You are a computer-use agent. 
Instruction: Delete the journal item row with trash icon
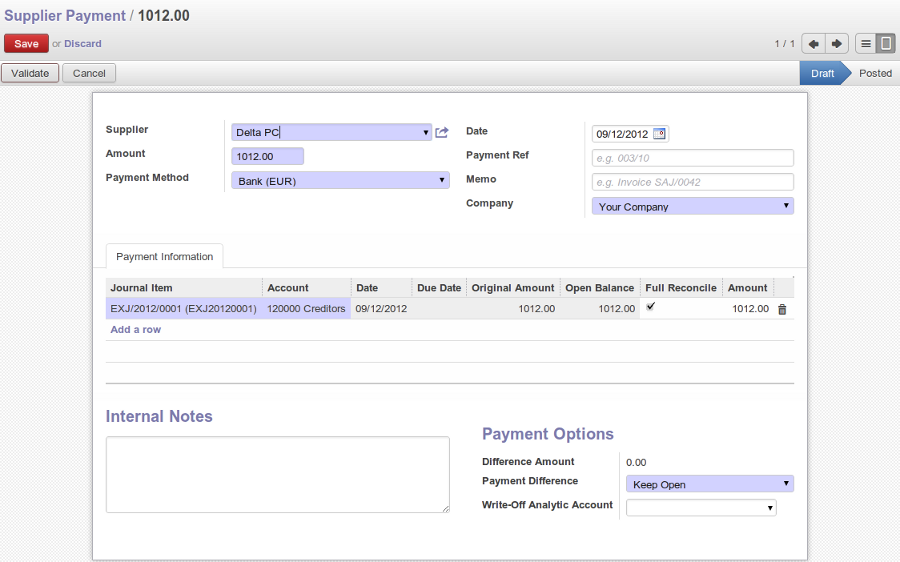pyautogui.click(x=782, y=309)
